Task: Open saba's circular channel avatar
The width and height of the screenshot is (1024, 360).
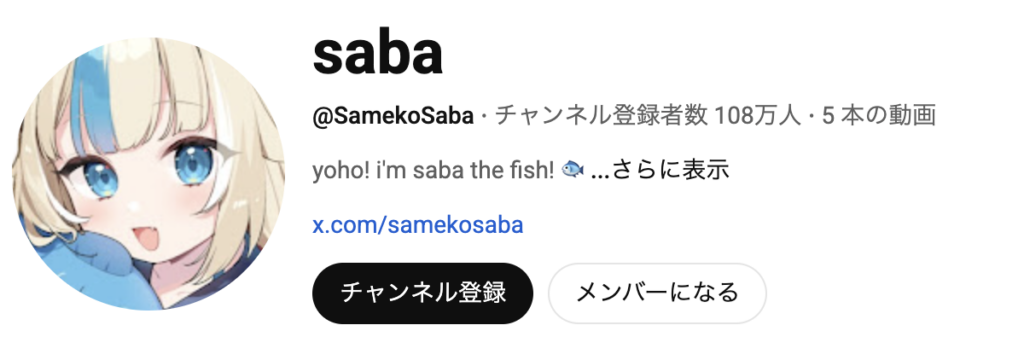Action: coord(149,174)
